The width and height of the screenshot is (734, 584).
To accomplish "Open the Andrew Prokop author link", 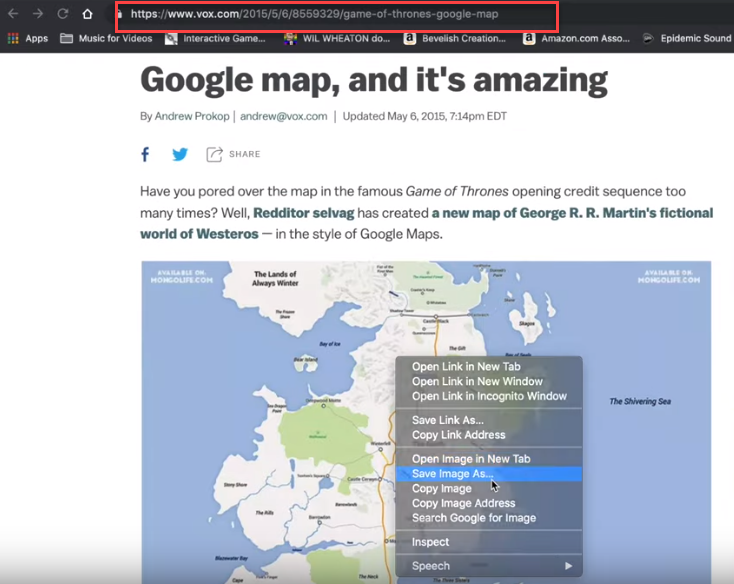I will (192, 116).
